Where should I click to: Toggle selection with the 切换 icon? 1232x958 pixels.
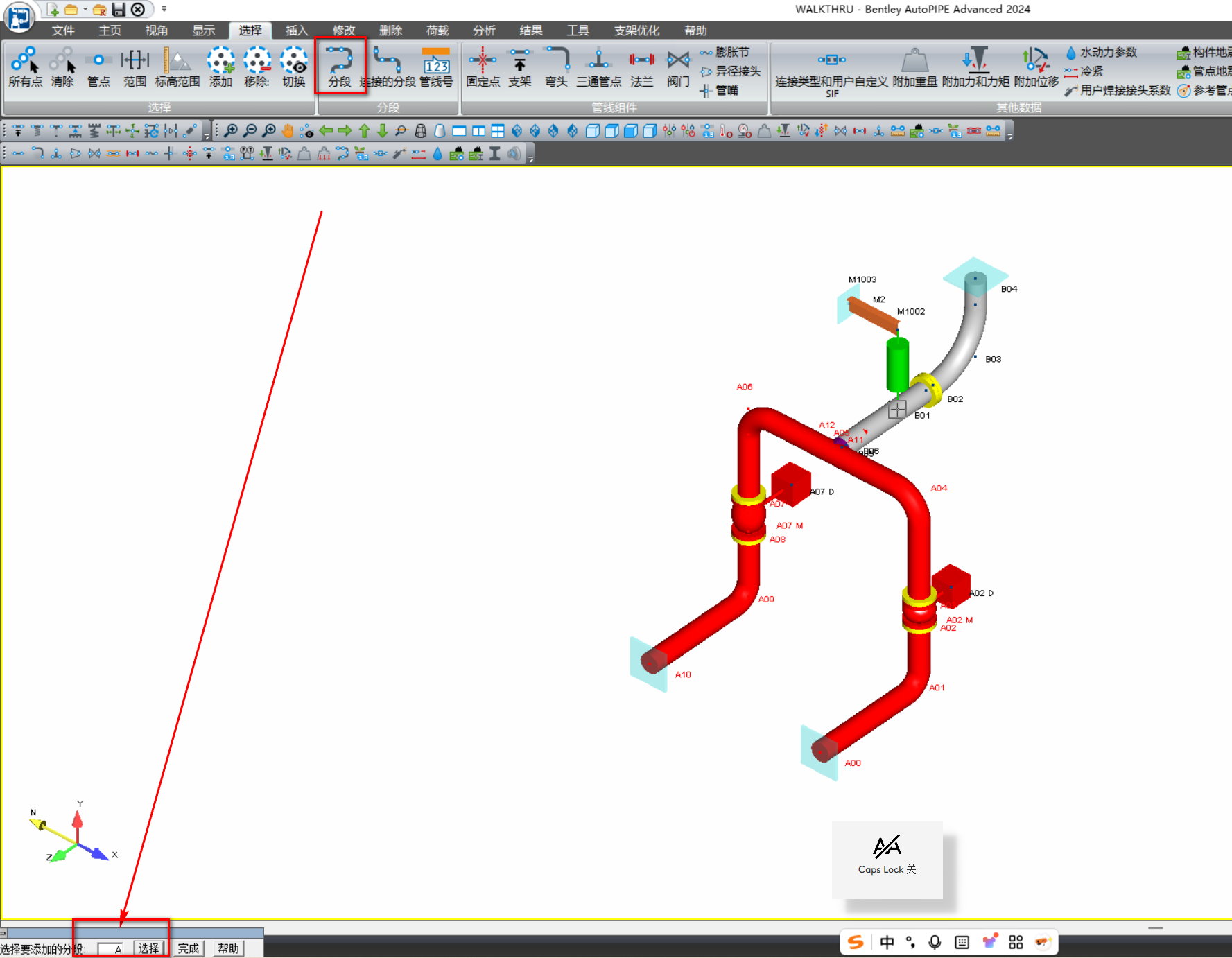tap(293, 67)
